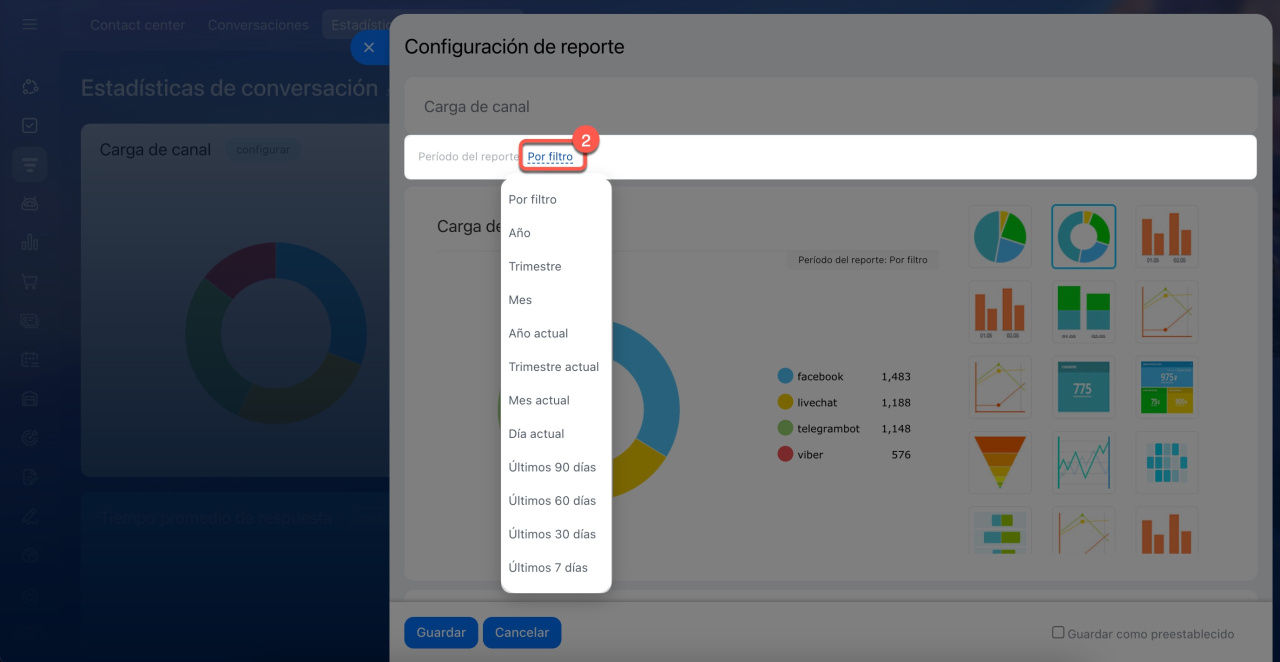Tick the Guardar como preestablecido checkbox

pyautogui.click(x=1058, y=633)
